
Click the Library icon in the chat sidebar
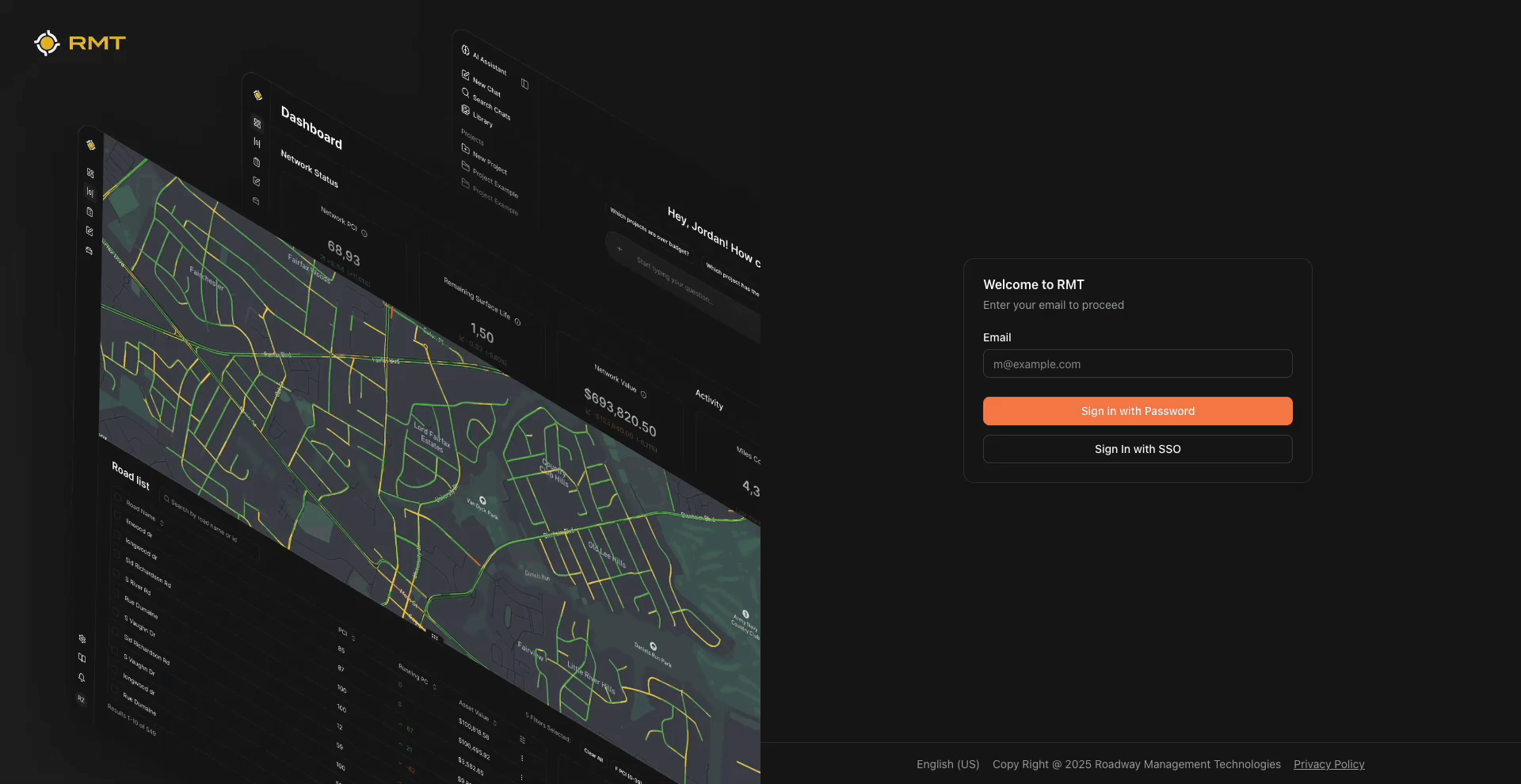(466, 110)
